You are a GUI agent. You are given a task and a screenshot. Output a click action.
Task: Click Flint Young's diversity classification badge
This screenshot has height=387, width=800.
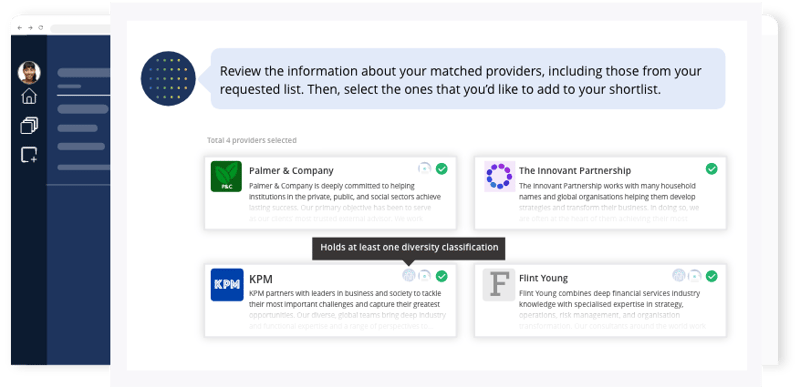tap(679, 275)
